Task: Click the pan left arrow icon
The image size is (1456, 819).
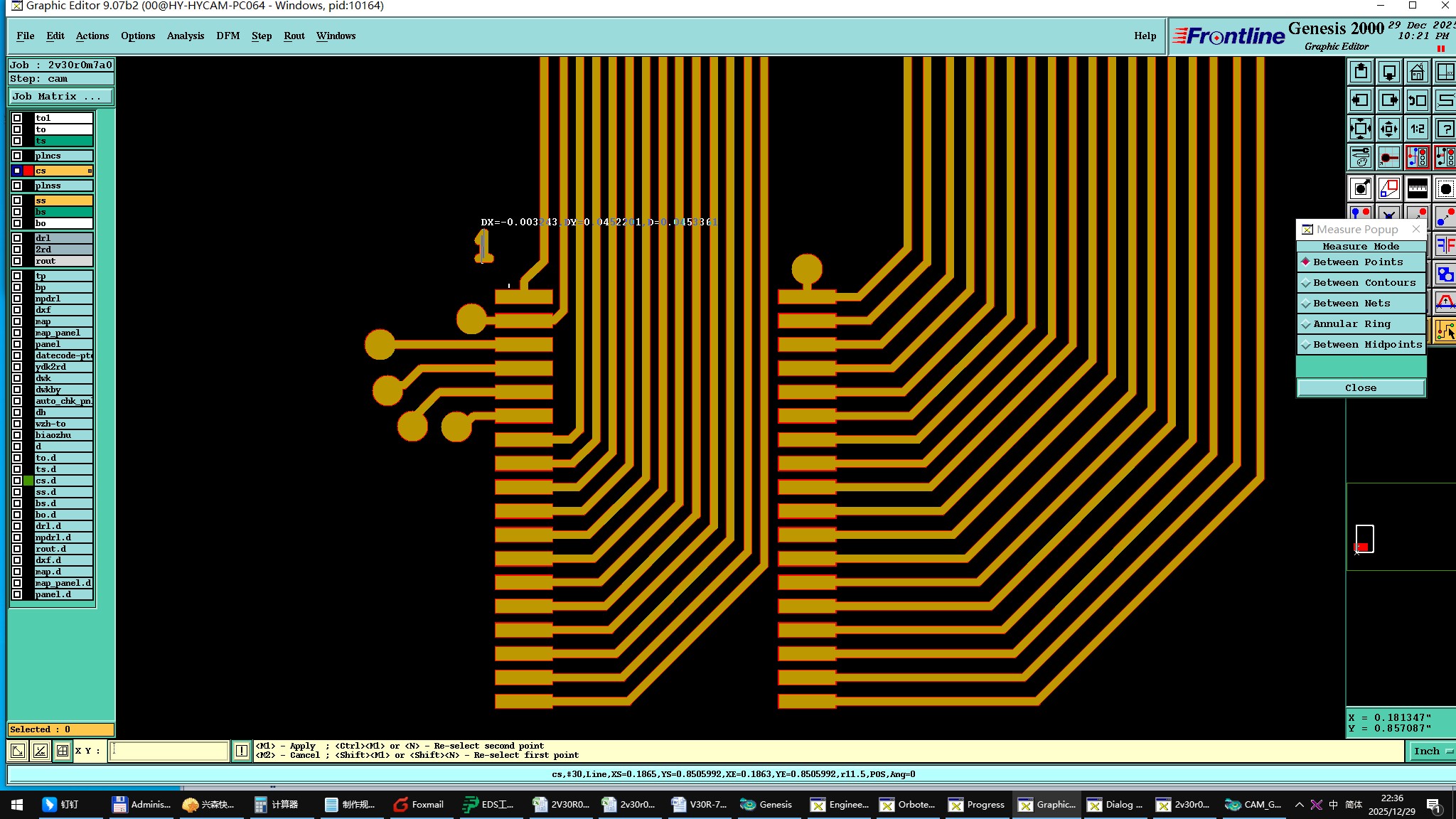Action: (1360, 100)
